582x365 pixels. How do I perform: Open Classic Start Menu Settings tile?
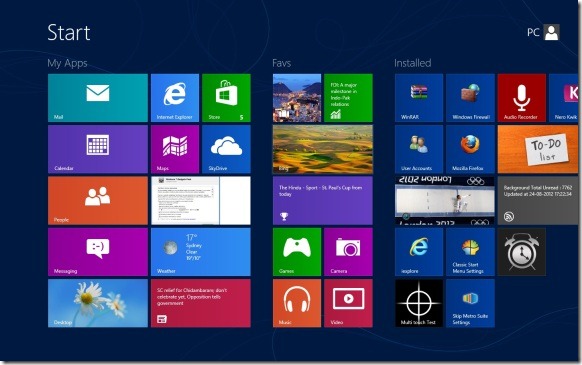click(470, 252)
